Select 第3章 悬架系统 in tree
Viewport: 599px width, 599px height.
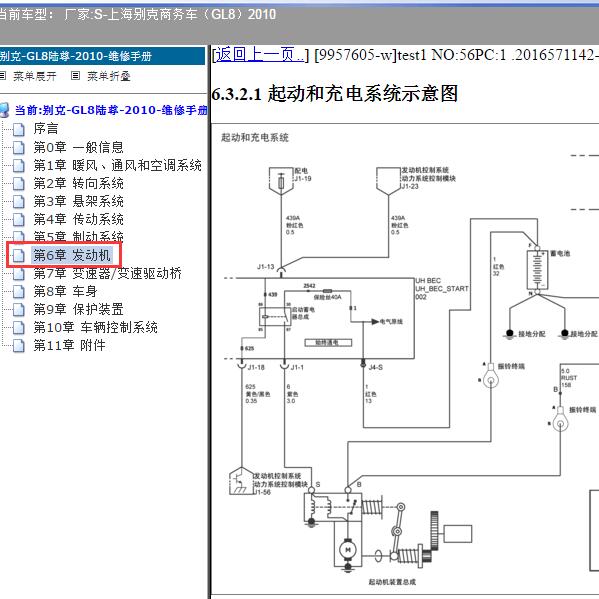click(78, 201)
